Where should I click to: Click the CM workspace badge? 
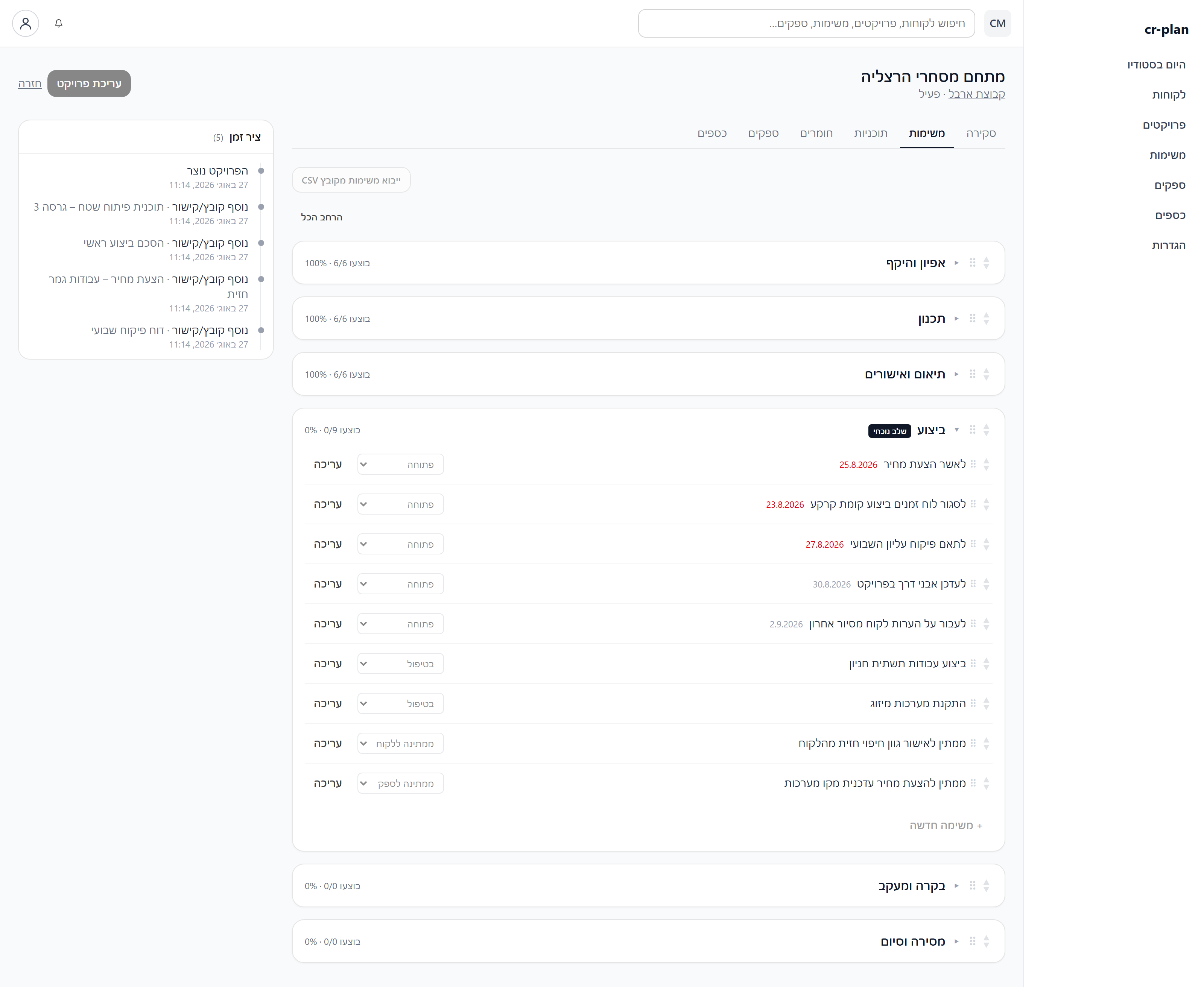[x=997, y=23]
